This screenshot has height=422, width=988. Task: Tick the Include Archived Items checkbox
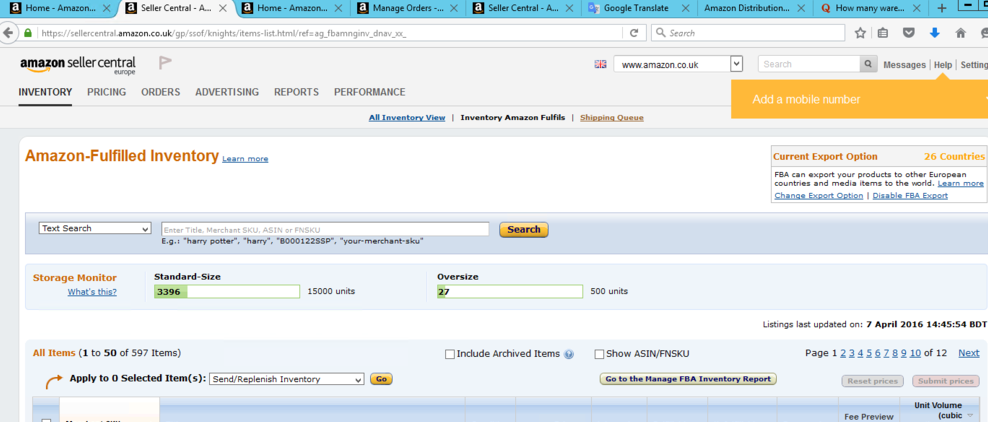point(450,354)
